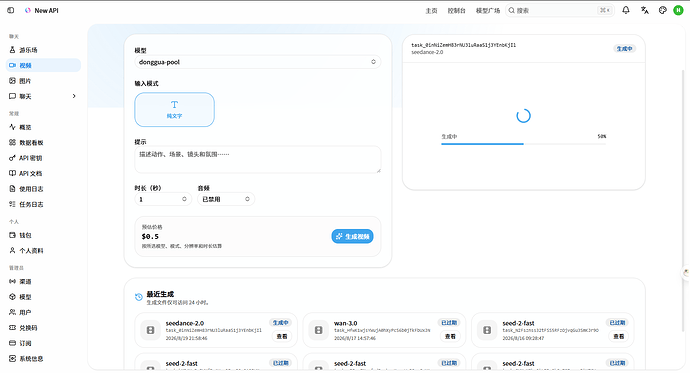Click 查看 on the wan-3.0 card
690x373 pixels.
click(450, 336)
